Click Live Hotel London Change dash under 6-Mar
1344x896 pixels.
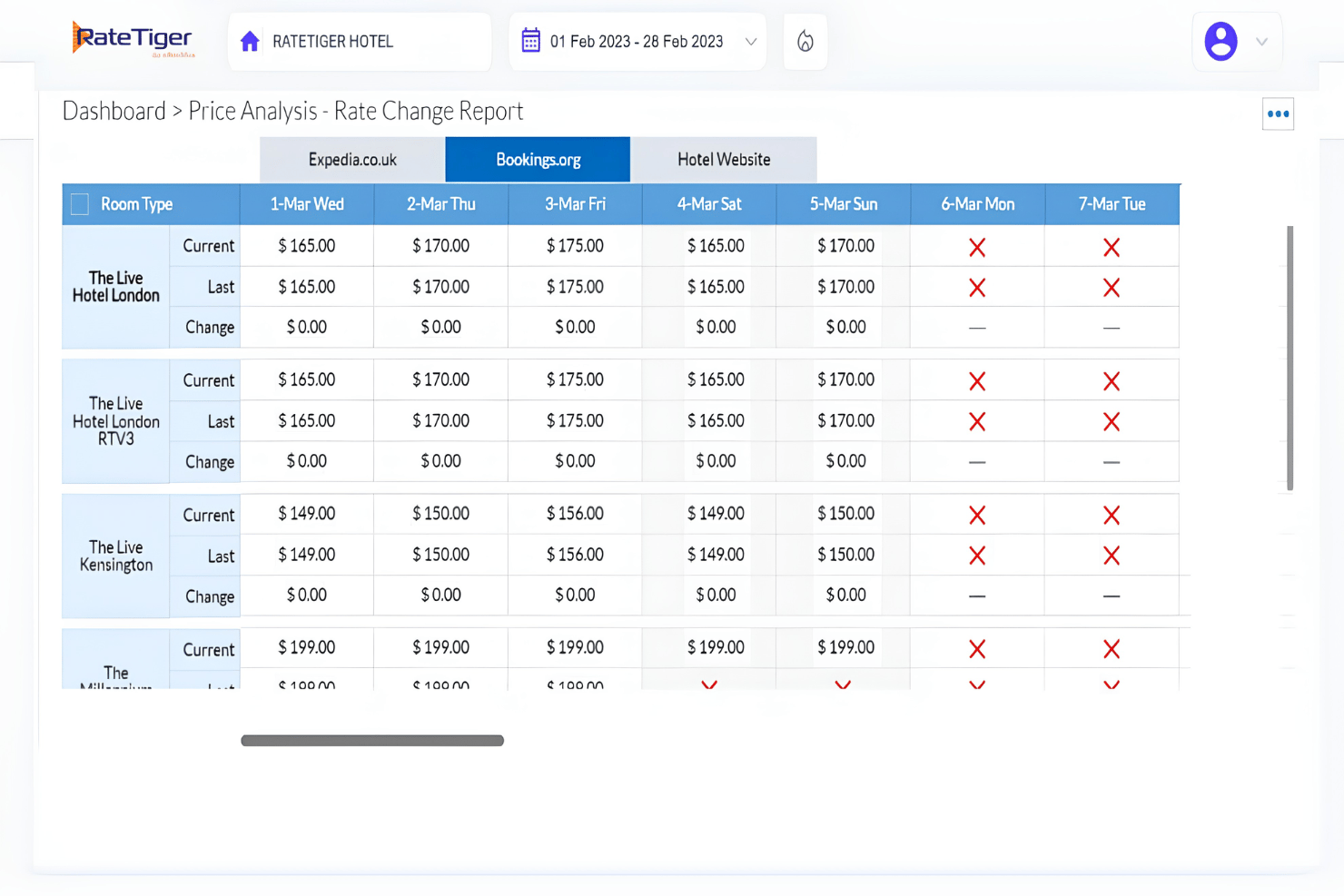coord(977,328)
